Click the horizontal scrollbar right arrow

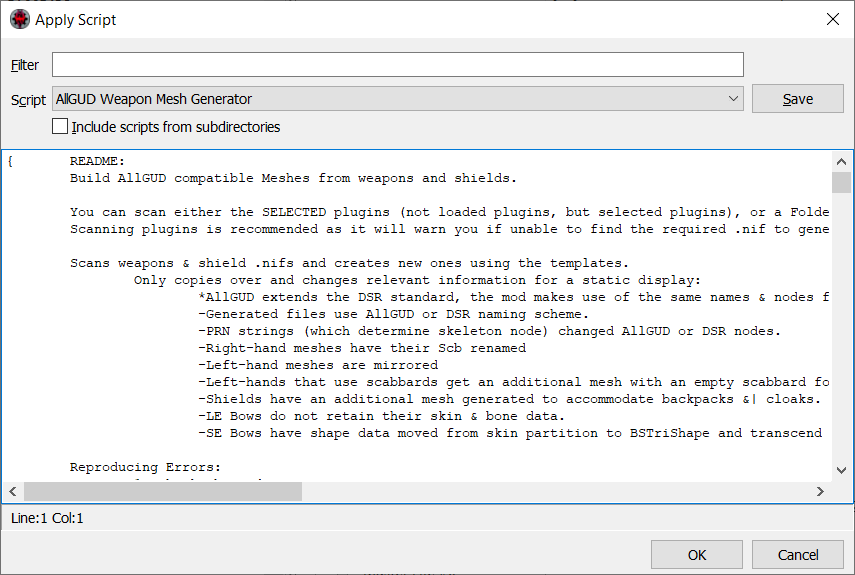pos(820,492)
